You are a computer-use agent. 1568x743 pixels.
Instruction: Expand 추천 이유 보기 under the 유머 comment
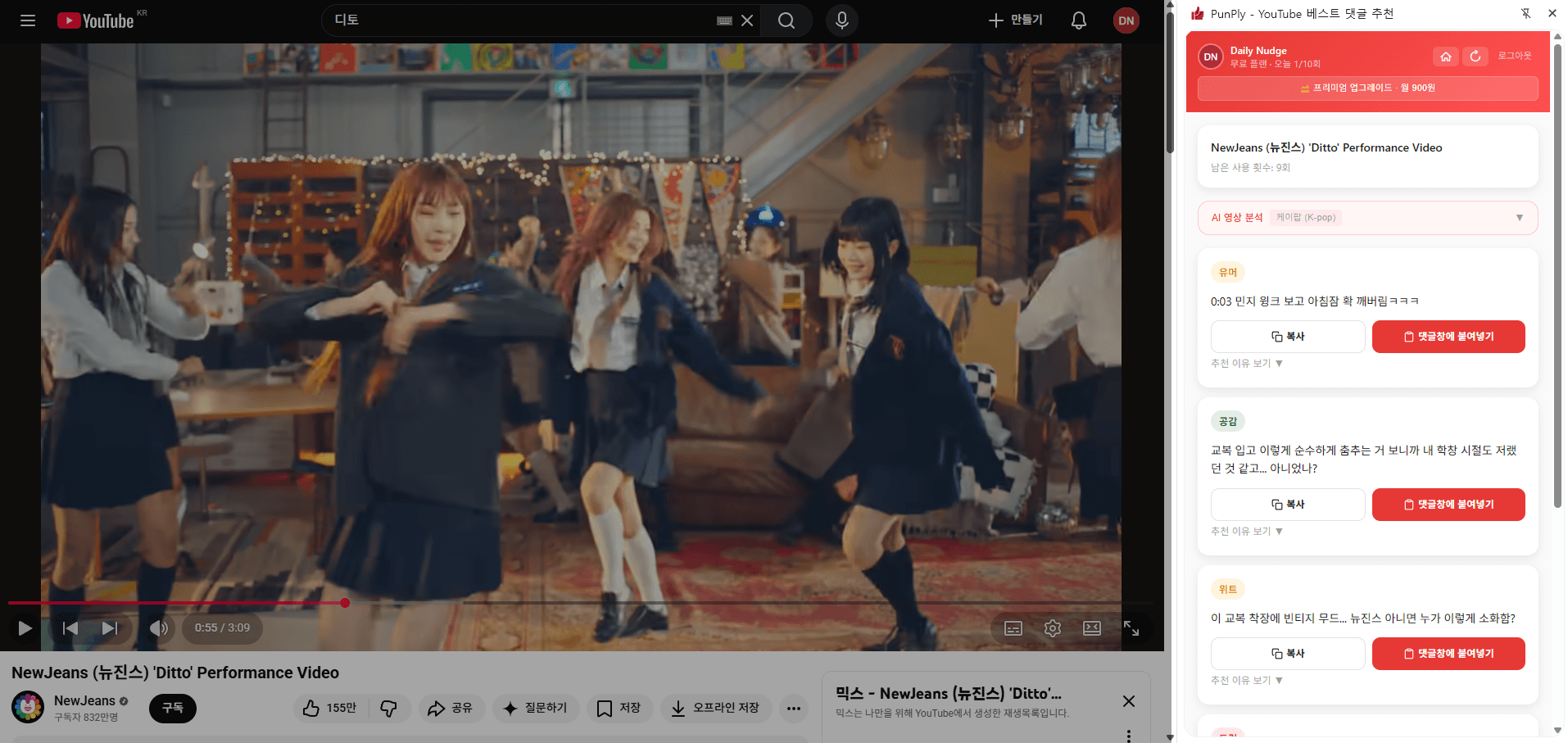1246,364
